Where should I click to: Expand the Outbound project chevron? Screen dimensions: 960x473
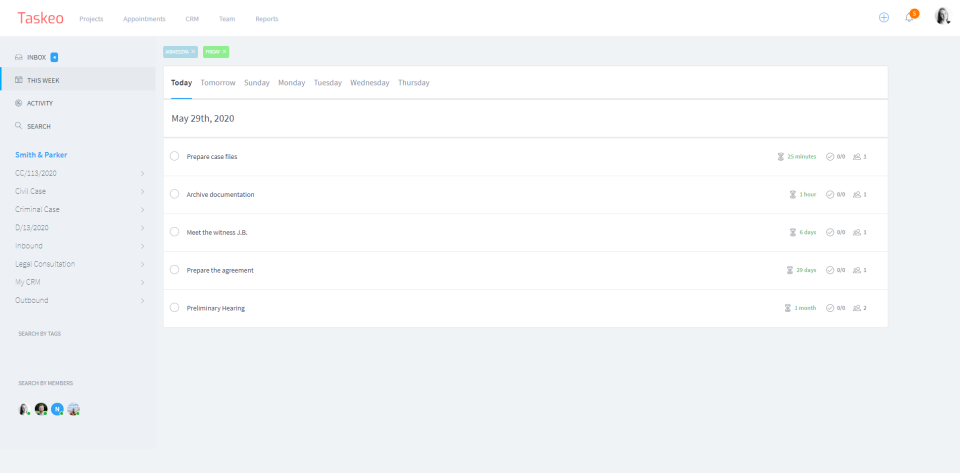click(142, 301)
